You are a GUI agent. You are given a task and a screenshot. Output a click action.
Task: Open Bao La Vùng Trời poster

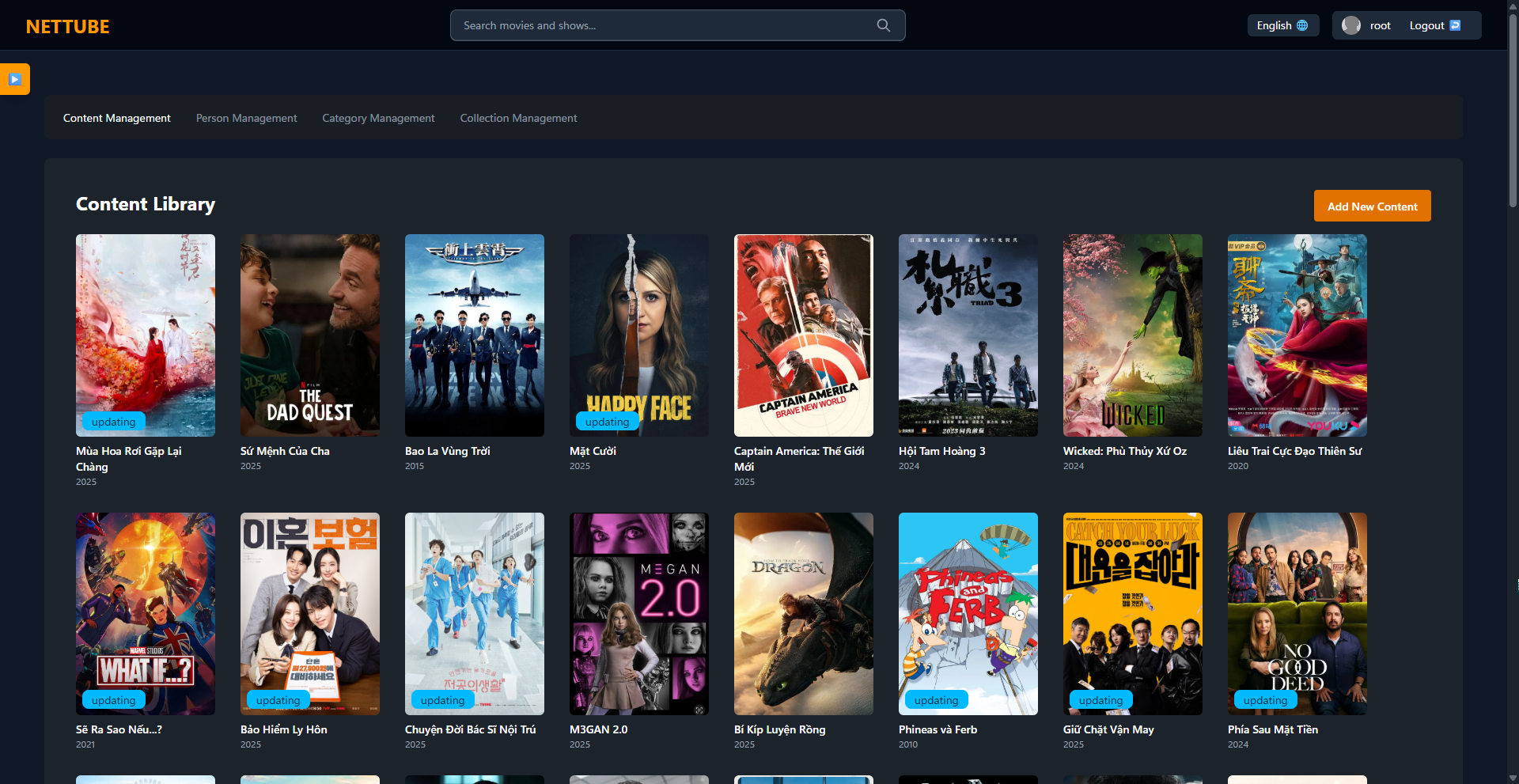click(475, 335)
